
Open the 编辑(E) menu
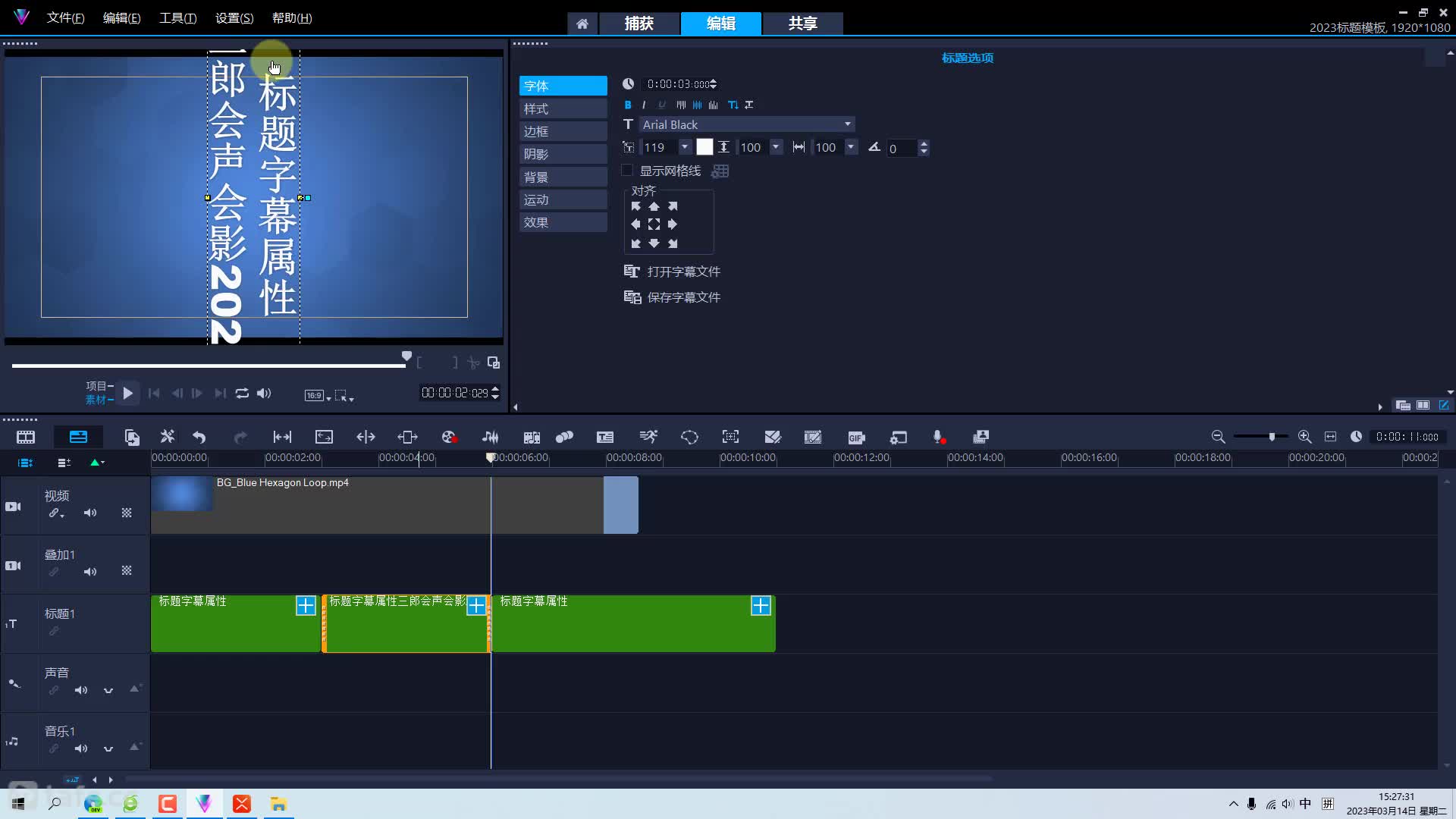pos(121,18)
